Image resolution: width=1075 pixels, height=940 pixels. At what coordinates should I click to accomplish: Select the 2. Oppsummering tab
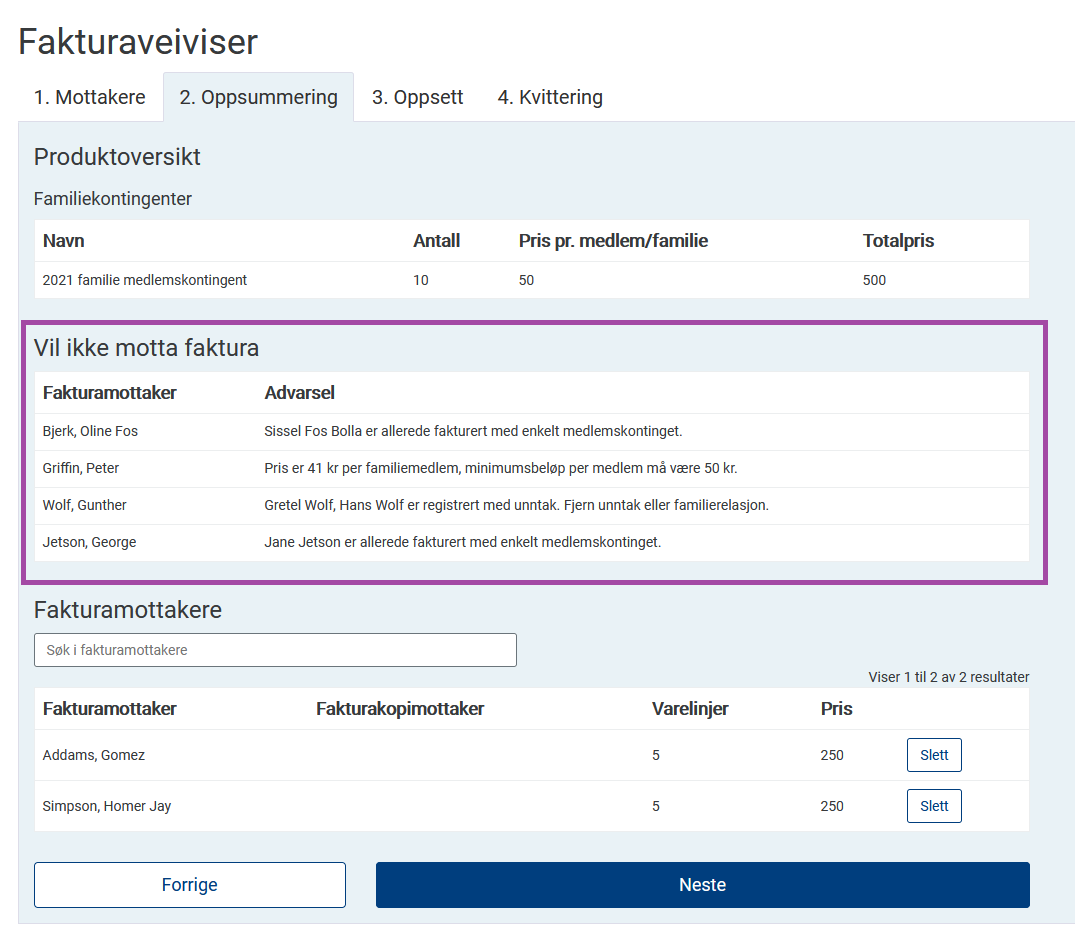pyautogui.click(x=258, y=97)
